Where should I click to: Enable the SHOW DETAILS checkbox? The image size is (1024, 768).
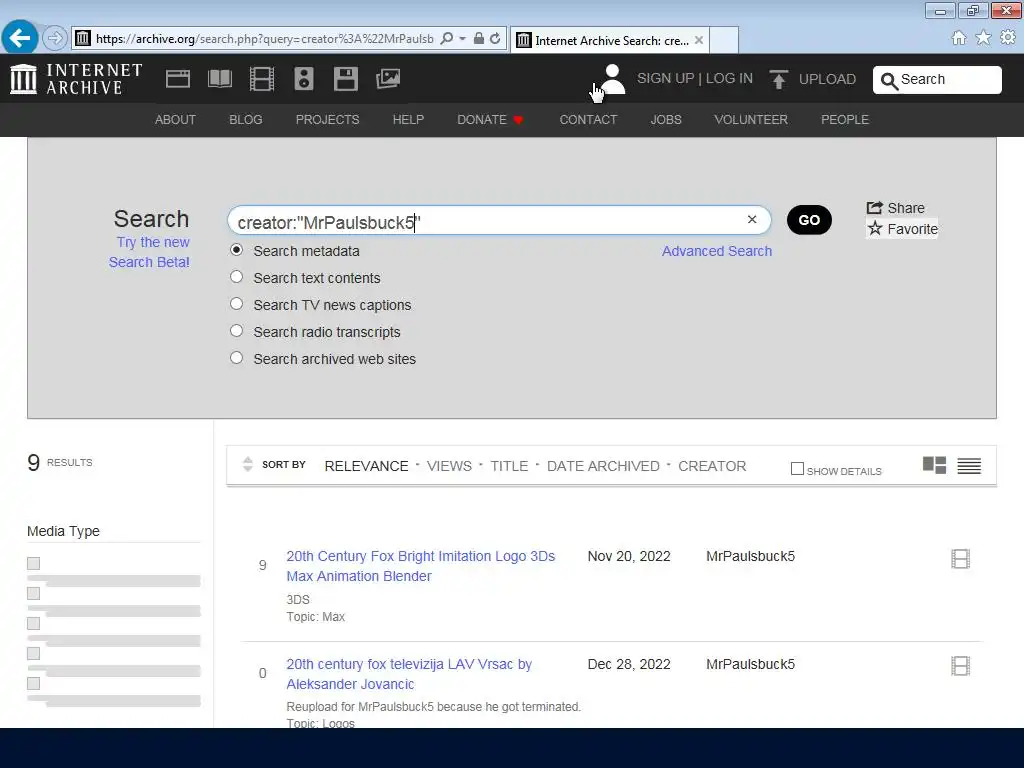pos(797,468)
